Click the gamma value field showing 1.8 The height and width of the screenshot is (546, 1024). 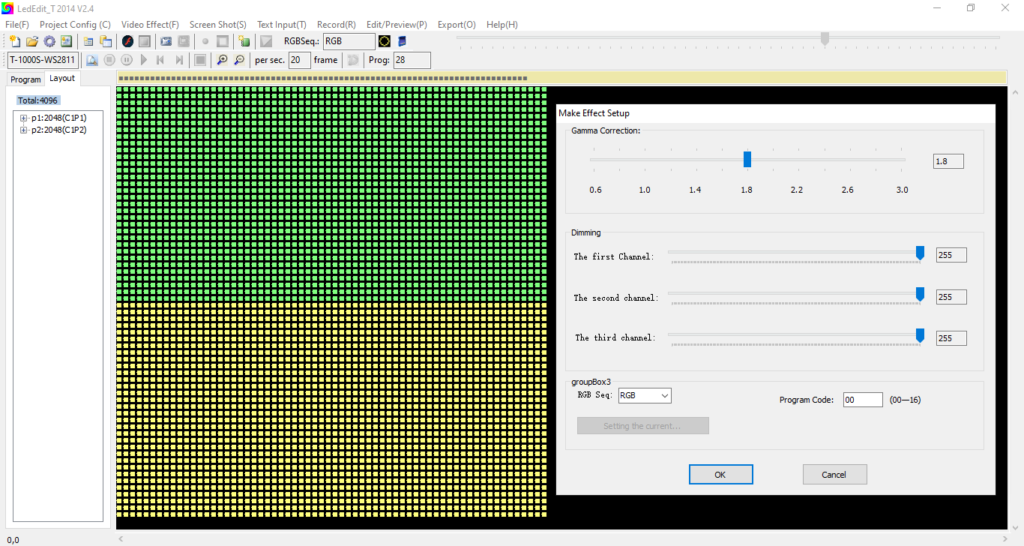948,161
